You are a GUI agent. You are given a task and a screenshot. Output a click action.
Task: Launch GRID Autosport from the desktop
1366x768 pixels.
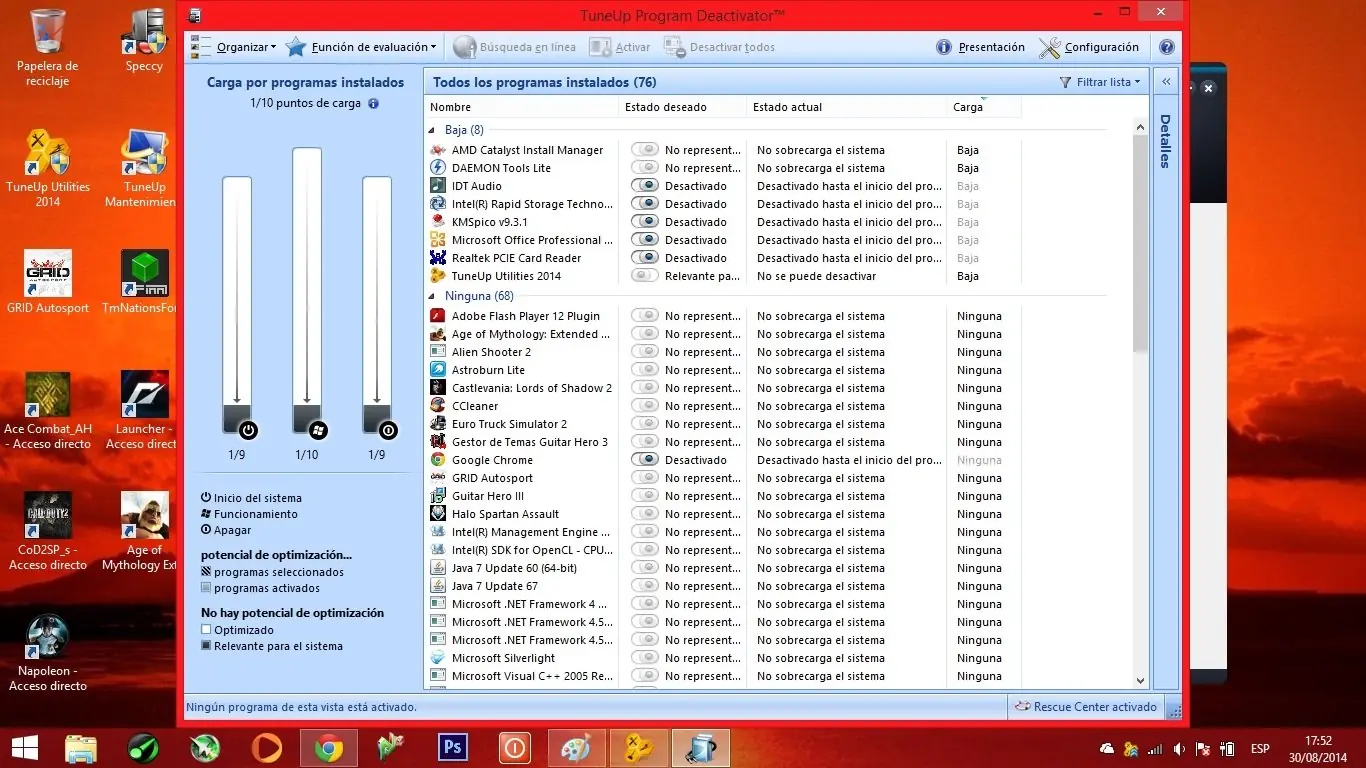48,283
